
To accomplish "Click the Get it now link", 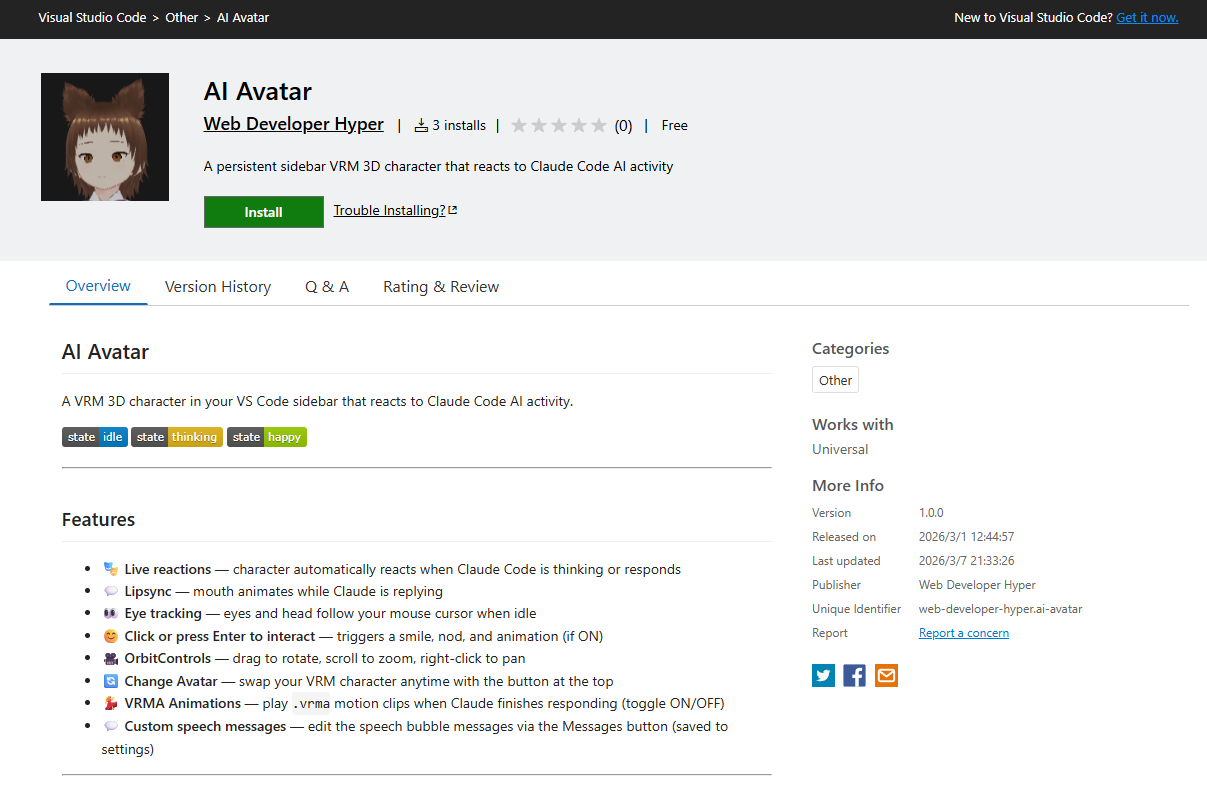I will pos(1147,17).
